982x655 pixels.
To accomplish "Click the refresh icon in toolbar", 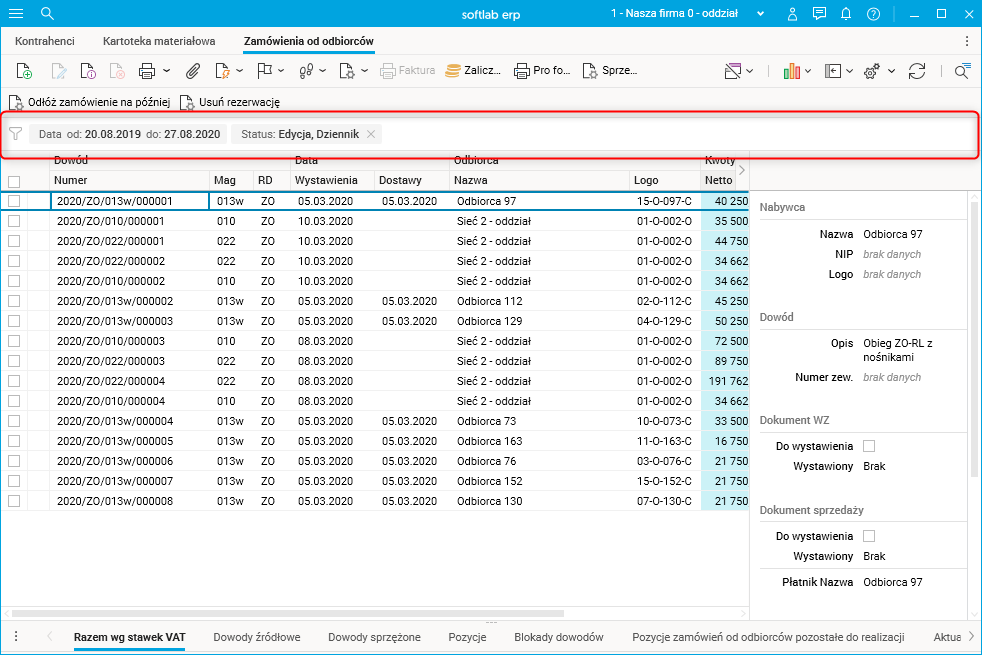I will 917,71.
